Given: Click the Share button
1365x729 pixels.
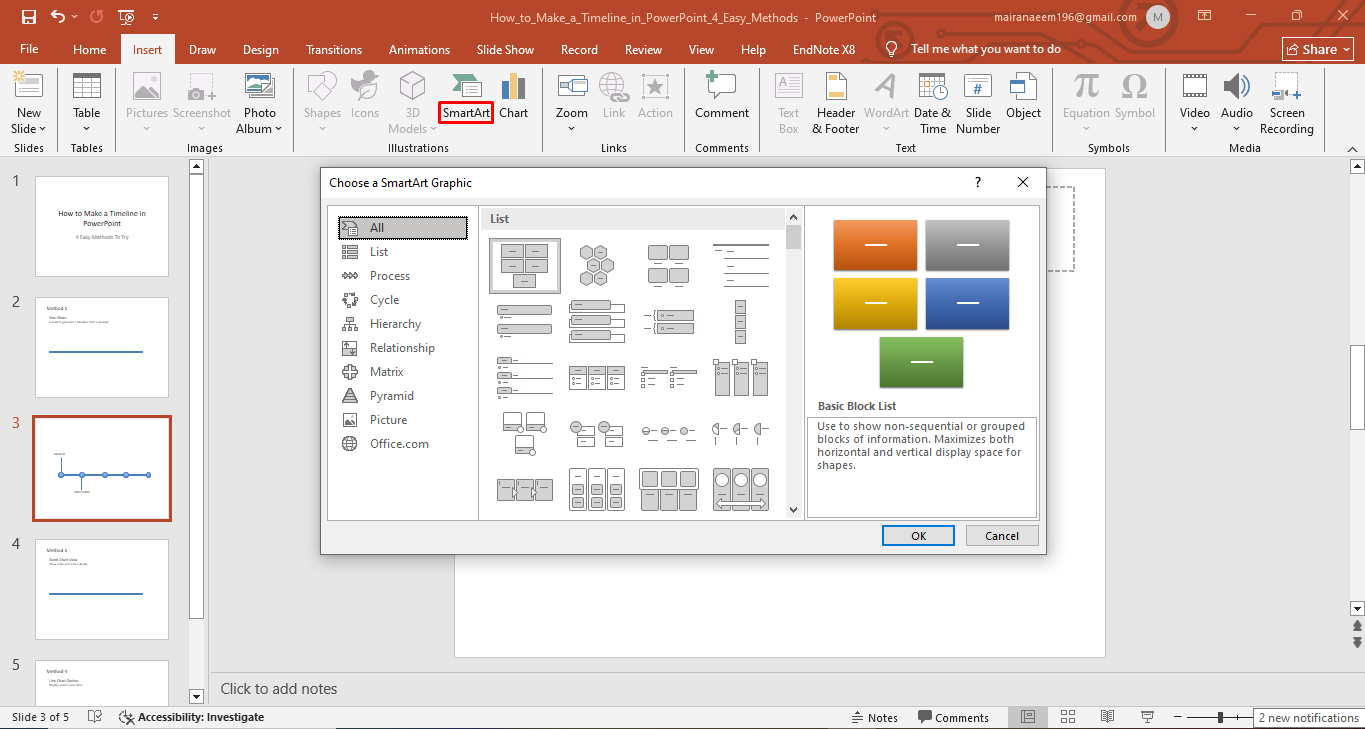Looking at the screenshot, I should [1318, 49].
